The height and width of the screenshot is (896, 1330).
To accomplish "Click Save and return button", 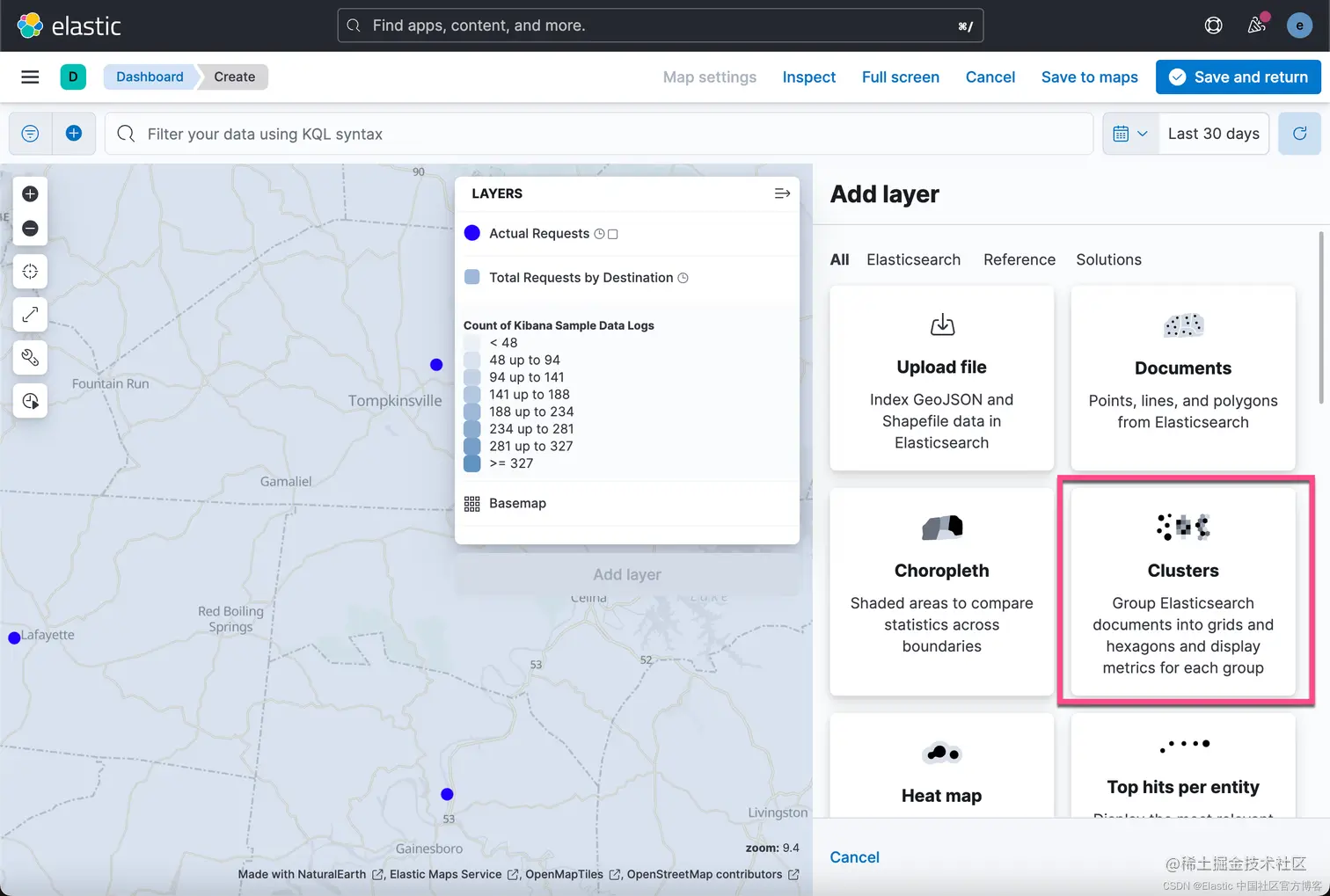I will click(x=1239, y=76).
